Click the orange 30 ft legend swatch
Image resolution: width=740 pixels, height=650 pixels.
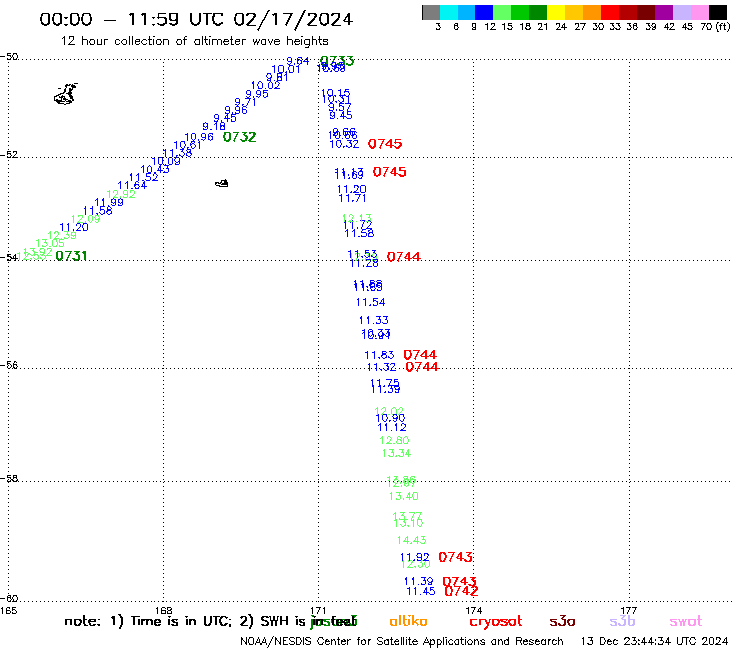pos(592,12)
